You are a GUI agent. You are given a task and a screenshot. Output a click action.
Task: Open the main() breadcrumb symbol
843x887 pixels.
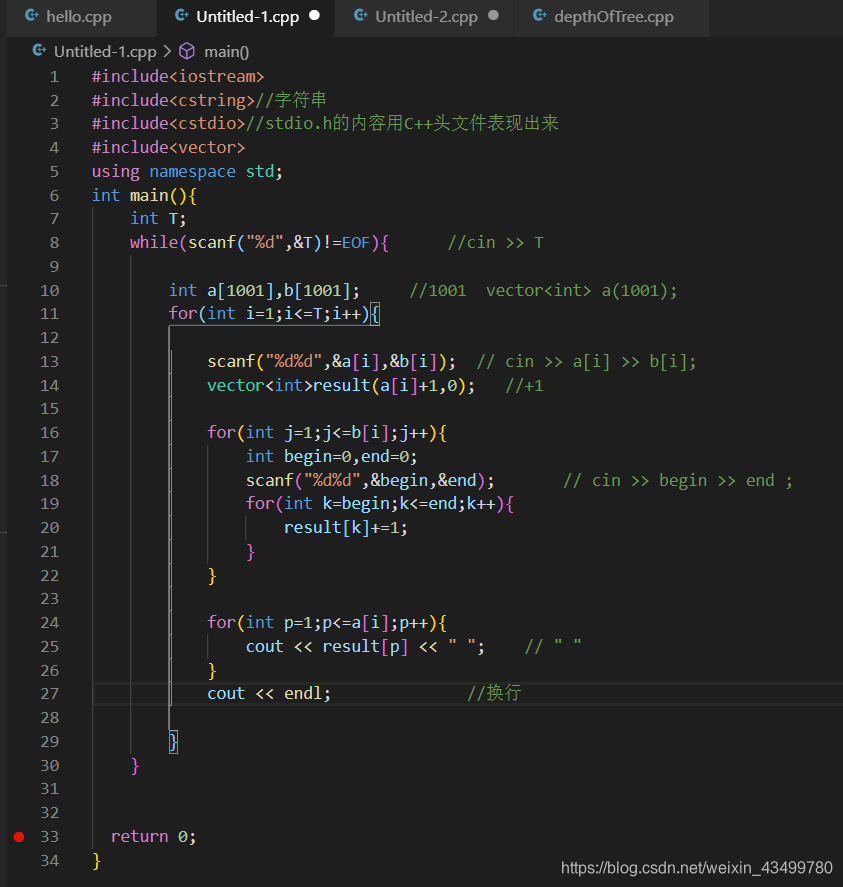click(x=226, y=52)
